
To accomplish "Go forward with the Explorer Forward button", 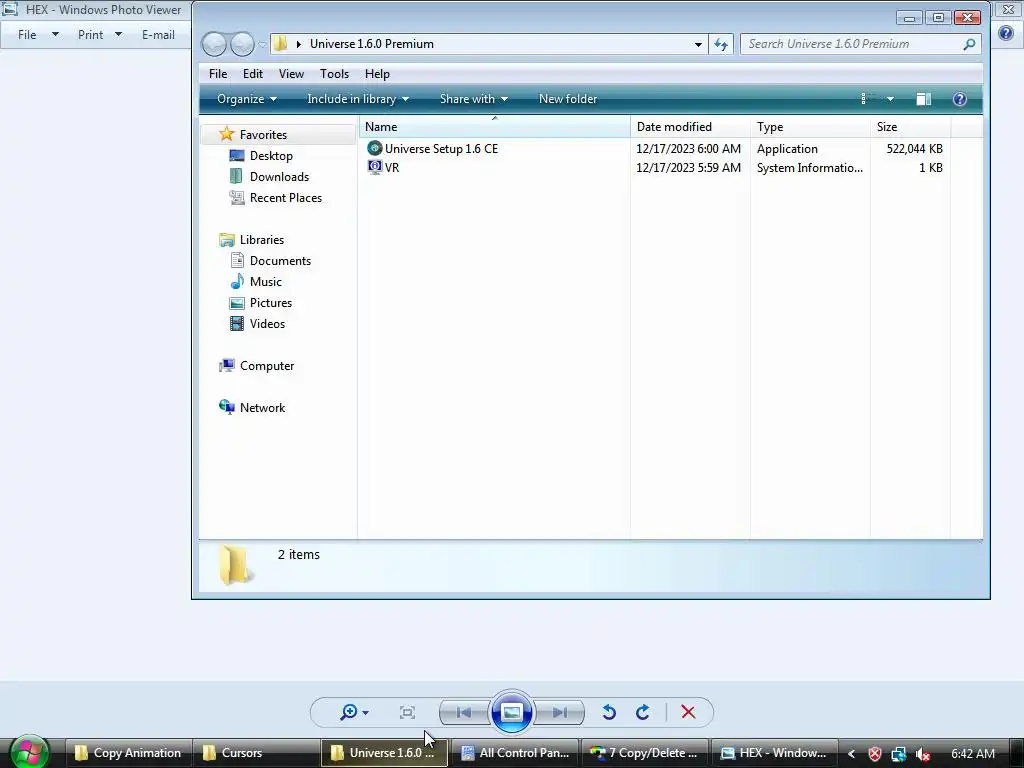I will click(242, 44).
